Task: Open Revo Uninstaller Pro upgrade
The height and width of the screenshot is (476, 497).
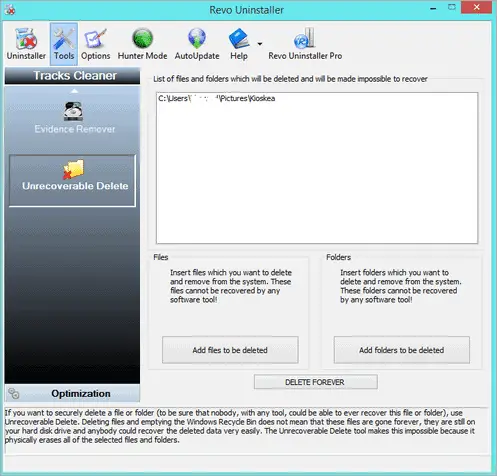Action: tap(305, 44)
